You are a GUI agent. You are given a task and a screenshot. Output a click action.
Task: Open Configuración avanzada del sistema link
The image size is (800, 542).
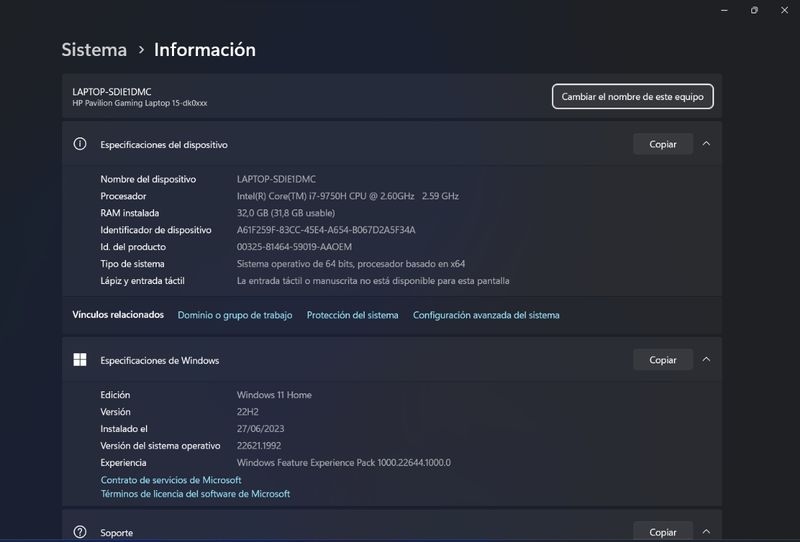pyautogui.click(x=486, y=315)
